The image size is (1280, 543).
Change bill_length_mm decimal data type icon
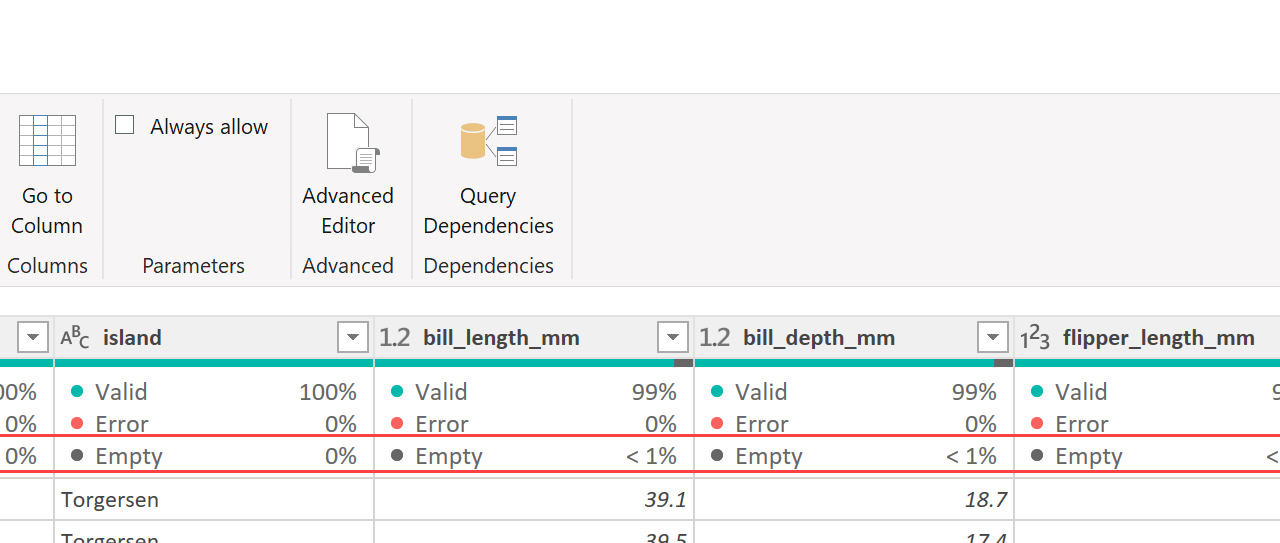pyautogui.click(x=395, y=338)
